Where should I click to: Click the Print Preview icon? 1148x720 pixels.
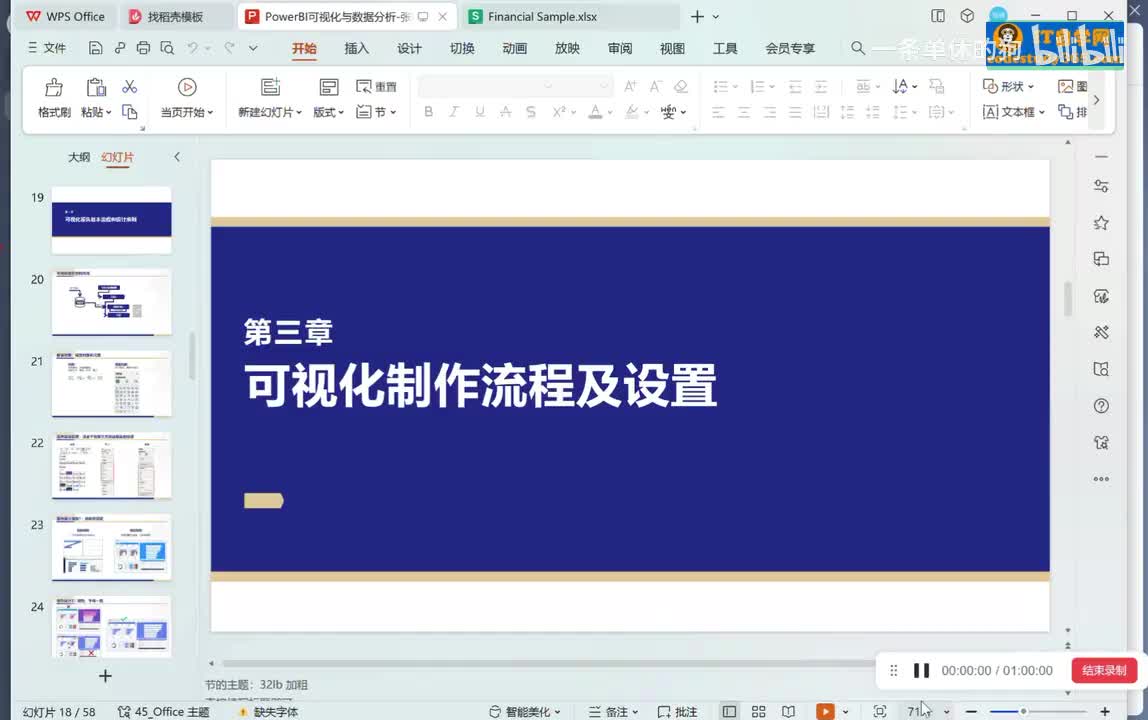[168, 48]
